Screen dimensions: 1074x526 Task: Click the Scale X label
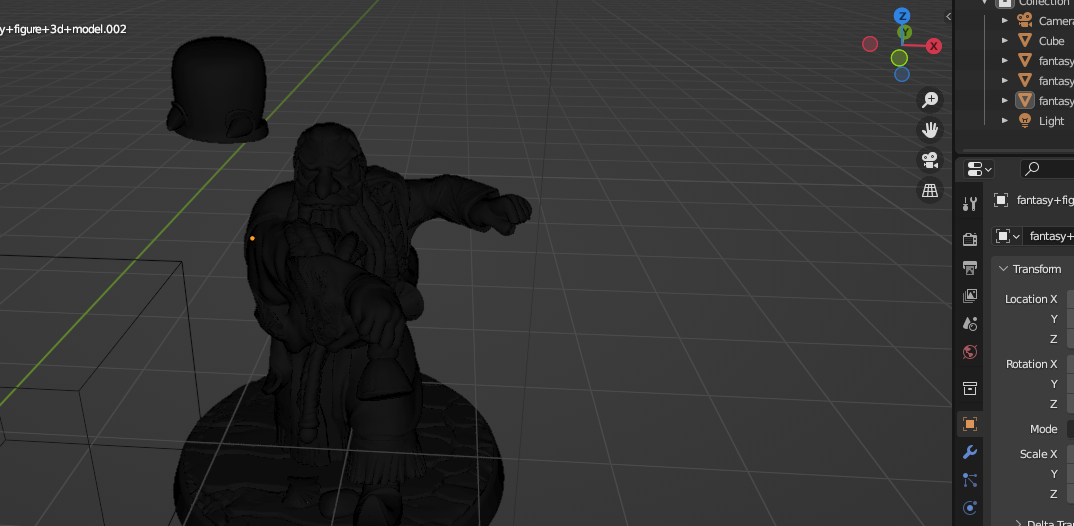coord(1038,454)
